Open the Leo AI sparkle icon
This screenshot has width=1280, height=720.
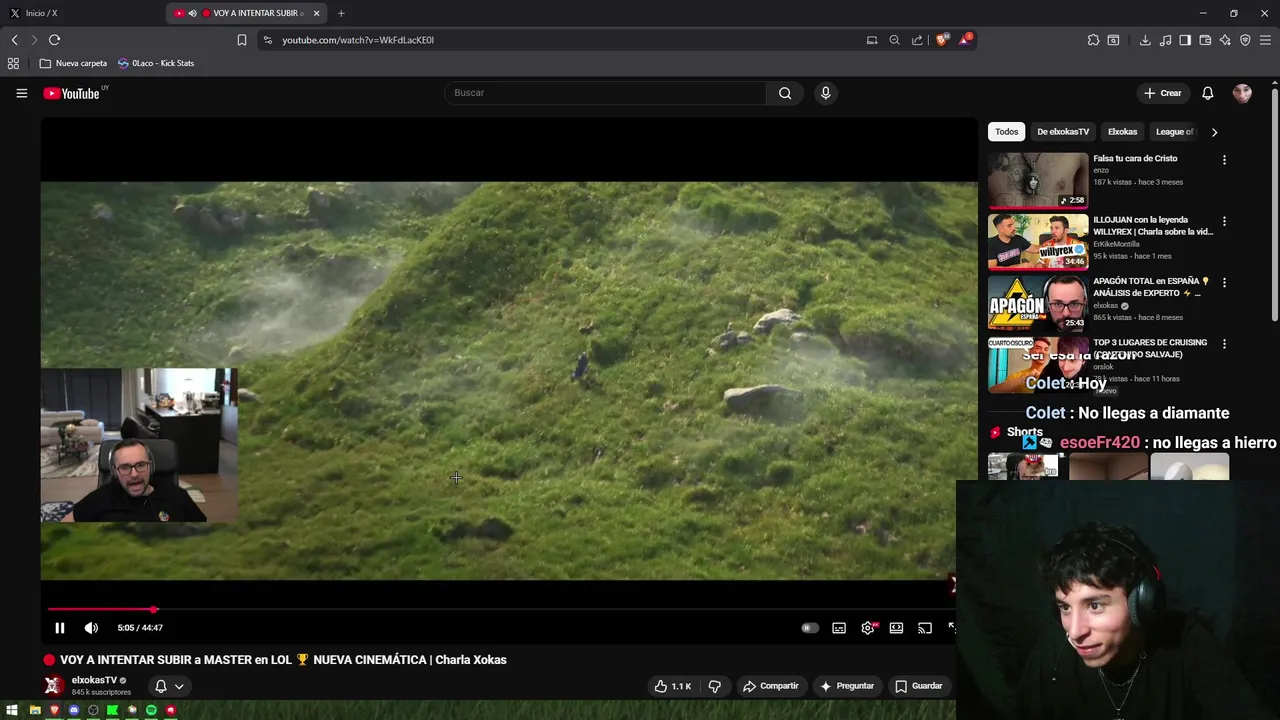tap(1225, 40)
